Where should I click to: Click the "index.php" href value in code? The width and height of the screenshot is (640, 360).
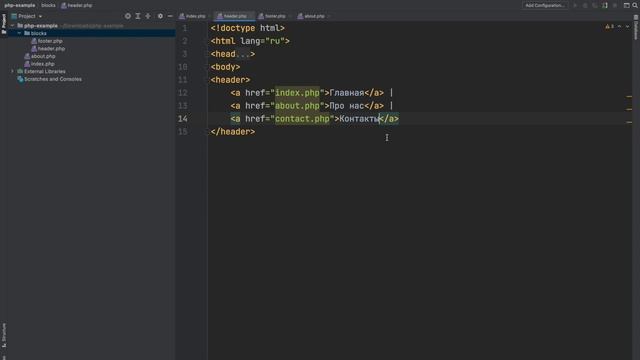(x=297, y=93)
